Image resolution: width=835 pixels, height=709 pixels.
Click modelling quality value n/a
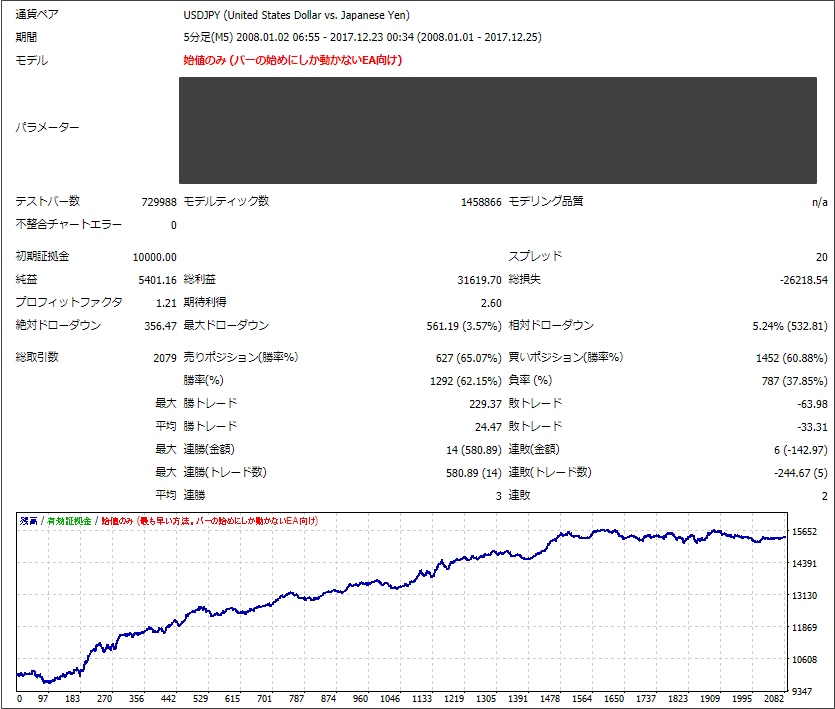[820, 202]
